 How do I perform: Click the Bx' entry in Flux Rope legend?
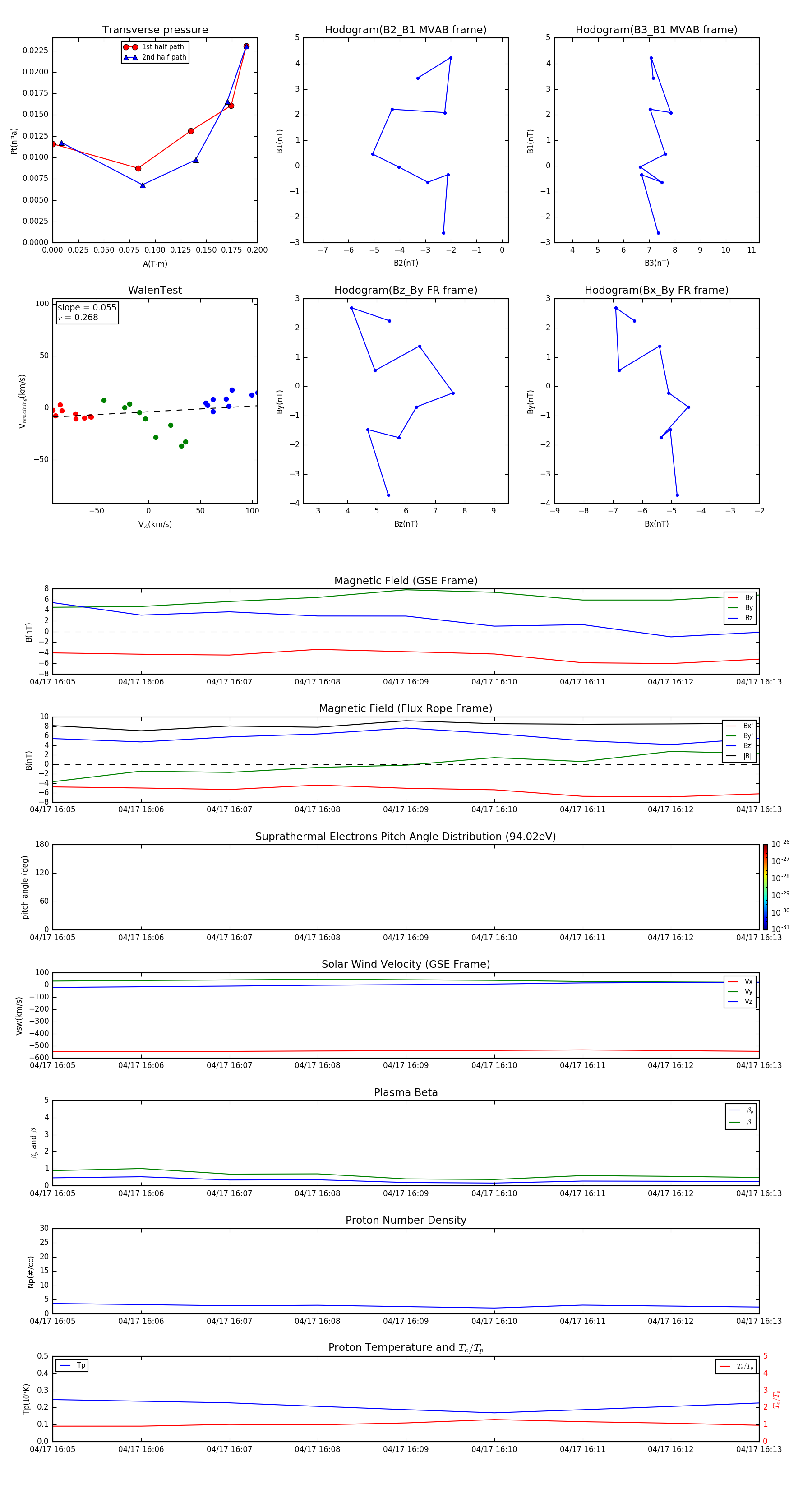740,726
